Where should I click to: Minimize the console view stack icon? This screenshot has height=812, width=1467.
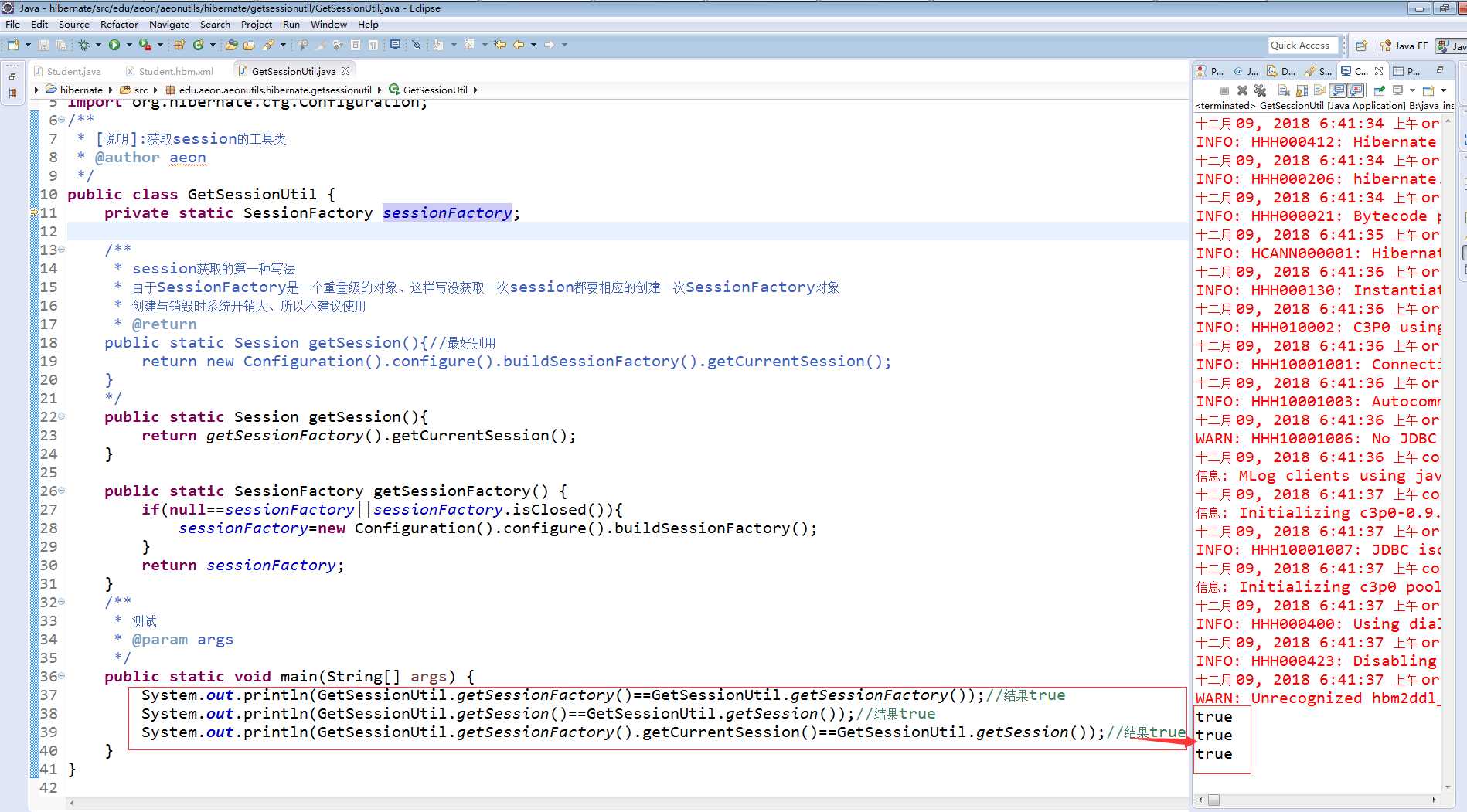(x=1440, y=70)
